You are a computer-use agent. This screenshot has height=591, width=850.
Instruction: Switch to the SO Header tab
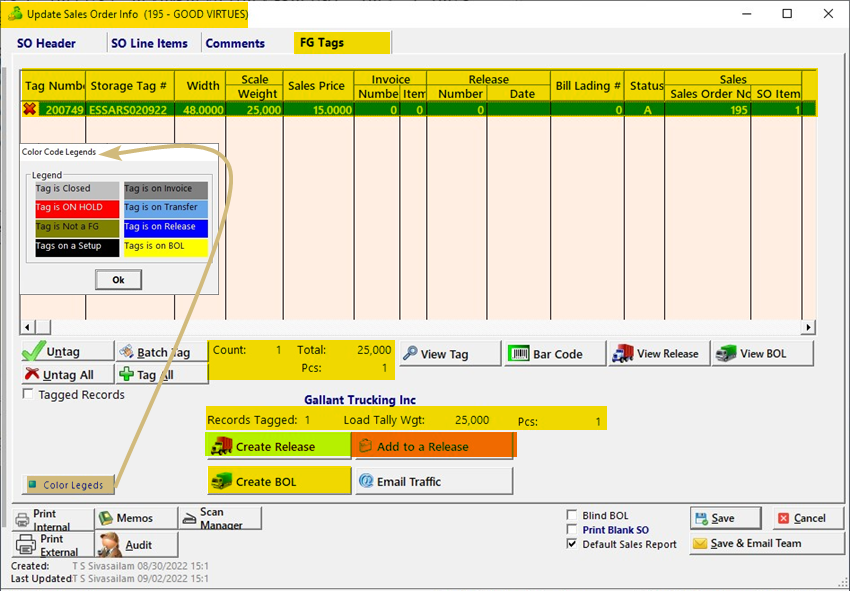point(47,43)
